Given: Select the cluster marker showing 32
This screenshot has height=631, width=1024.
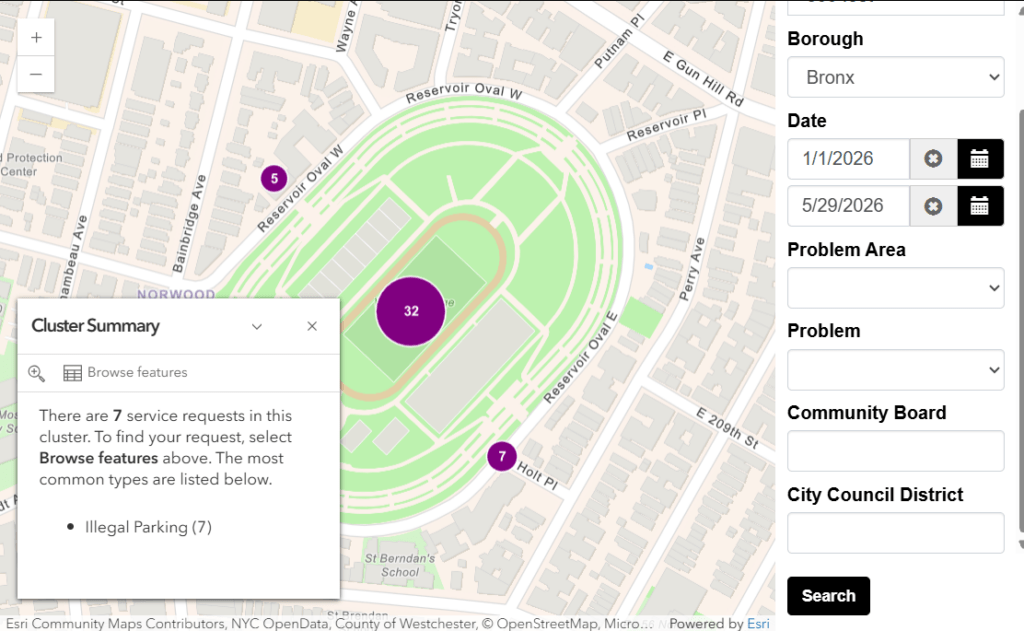Looking at the screenshot, I should [x=411, y=312].
